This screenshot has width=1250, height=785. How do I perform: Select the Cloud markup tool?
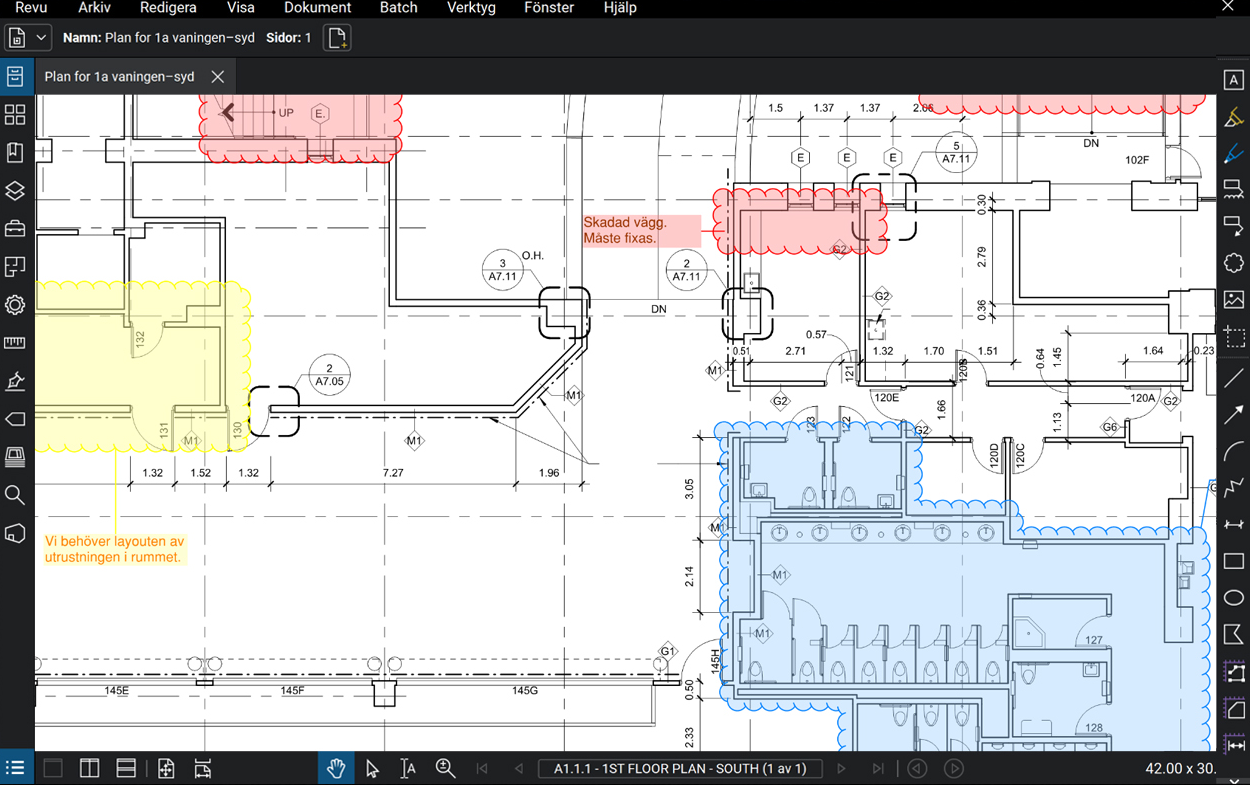pyautogui.click(x=1233, y=263)
